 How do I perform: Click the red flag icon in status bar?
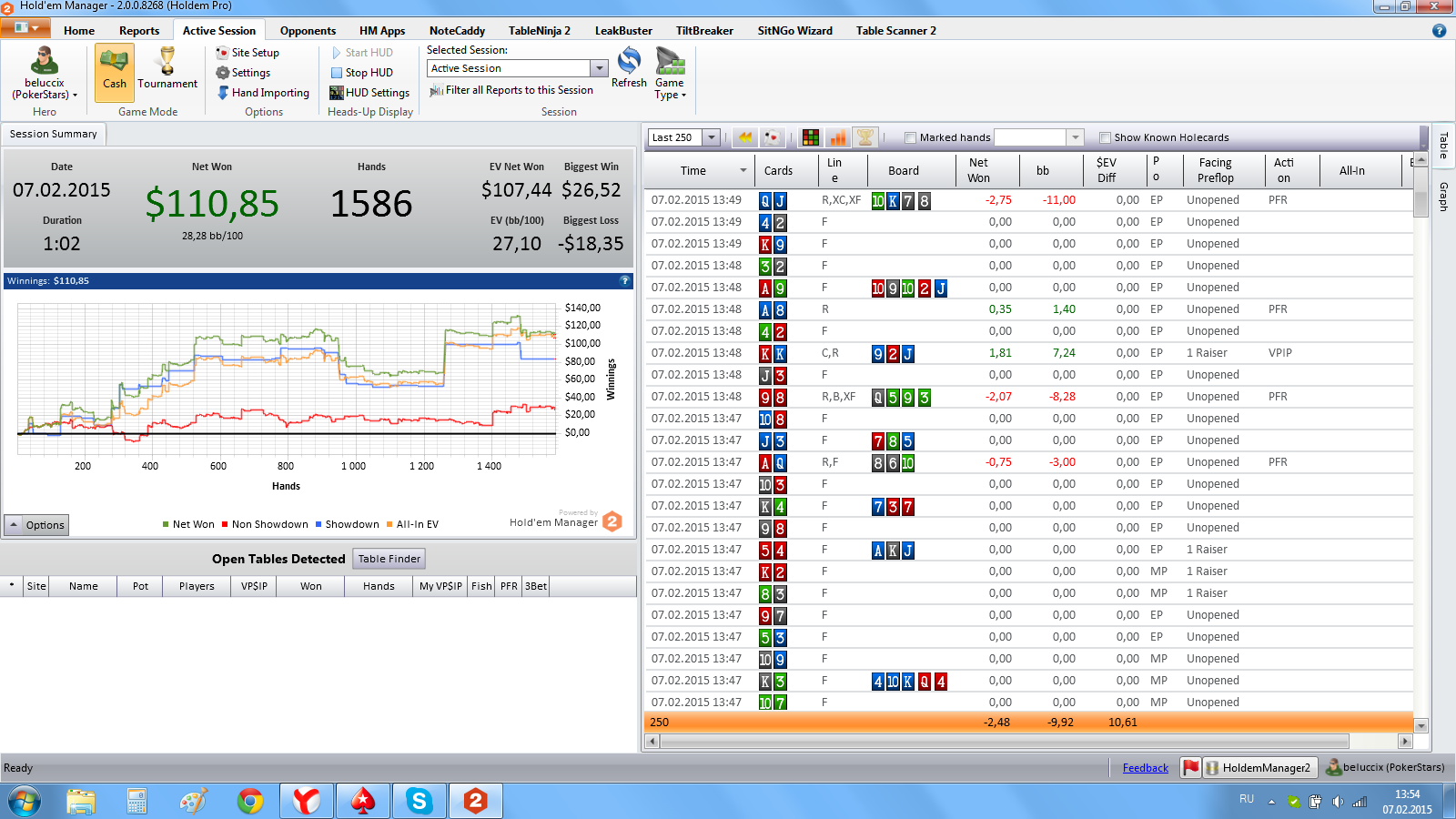coord(1190,767)
